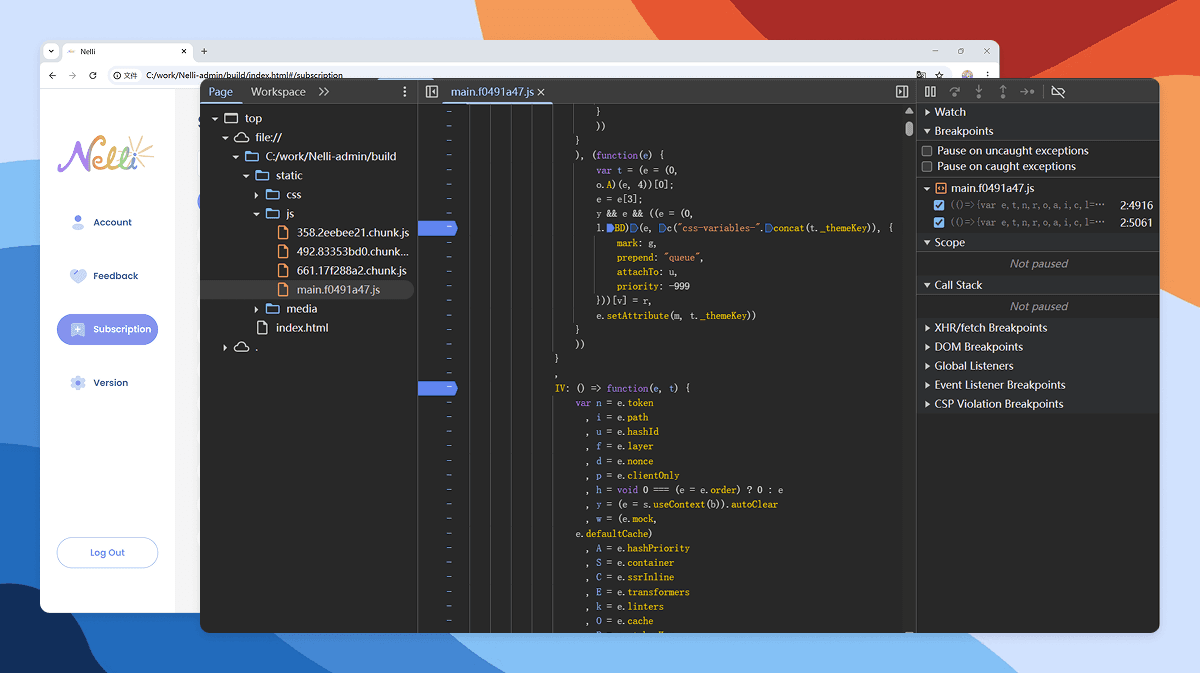Bookmark this page with the star icon
Image resolution: width=1200 pixels, height=673 pixels.
[938, 75]
